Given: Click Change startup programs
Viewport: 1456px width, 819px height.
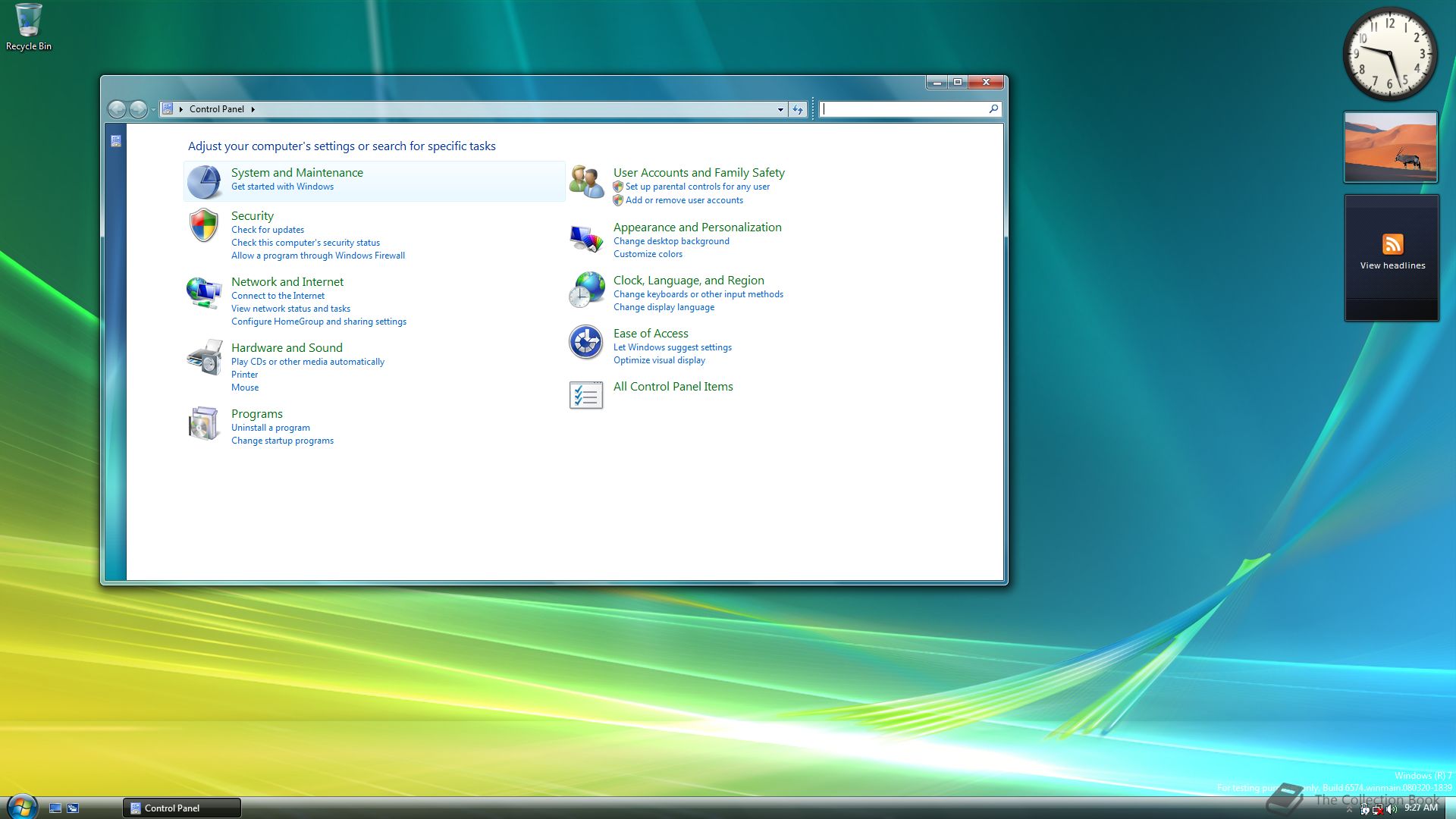Looking at the screenshot, I should (x=282, y=441).
